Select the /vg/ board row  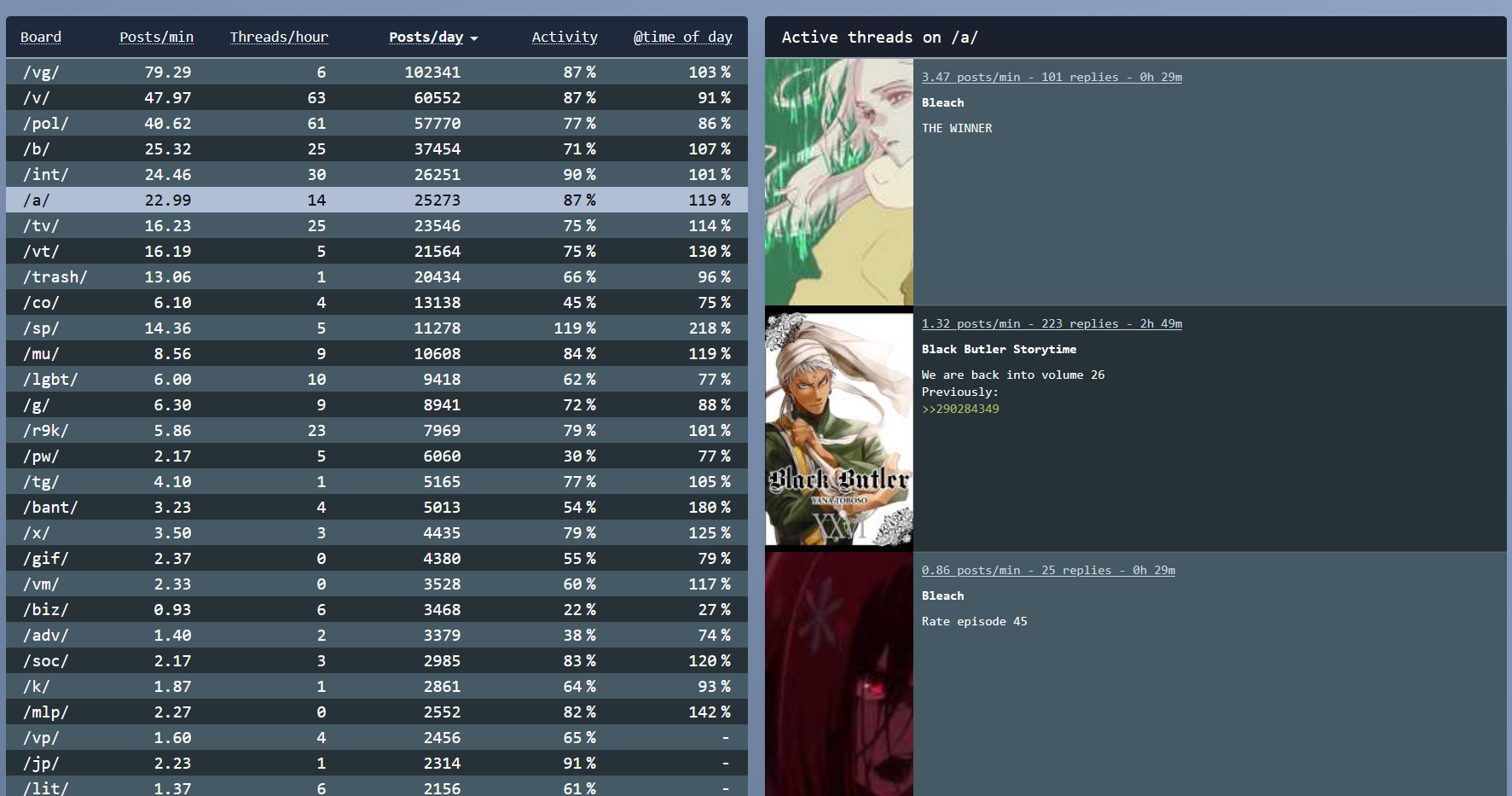click(x=377, y=72)
